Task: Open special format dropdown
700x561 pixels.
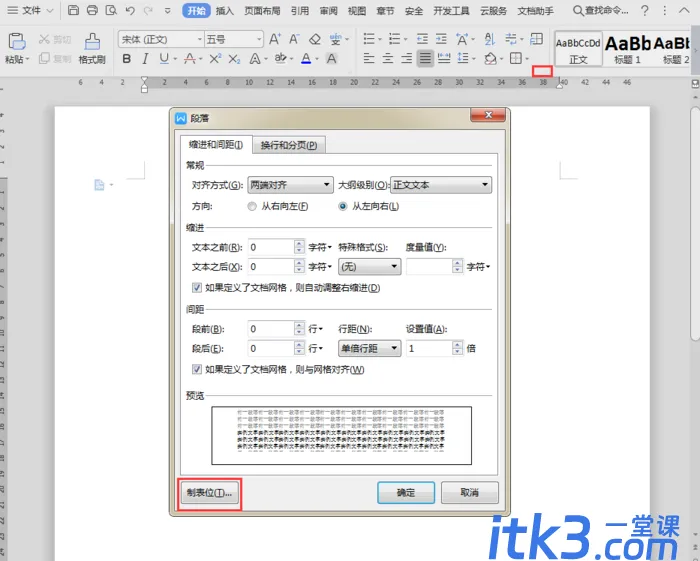Action: point(370,267)
